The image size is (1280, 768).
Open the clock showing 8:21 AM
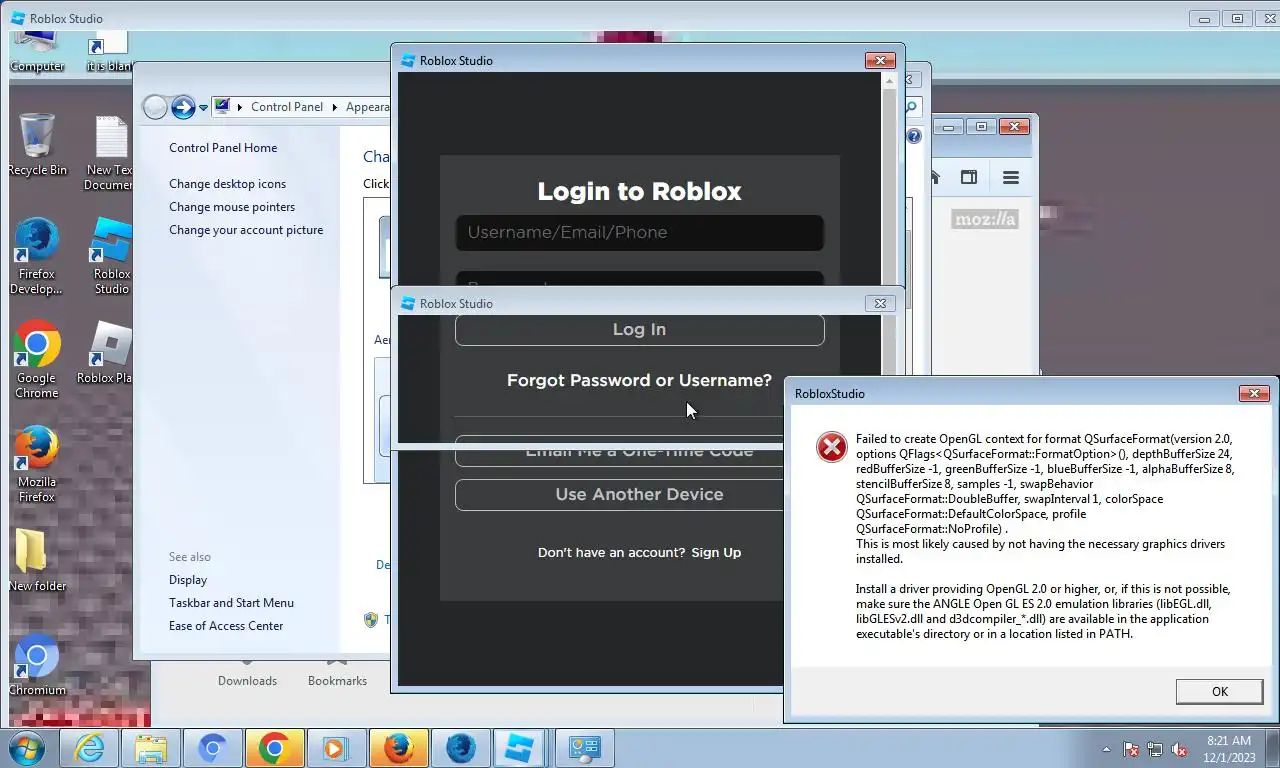pyautogui.click(x=1229, y=749)
